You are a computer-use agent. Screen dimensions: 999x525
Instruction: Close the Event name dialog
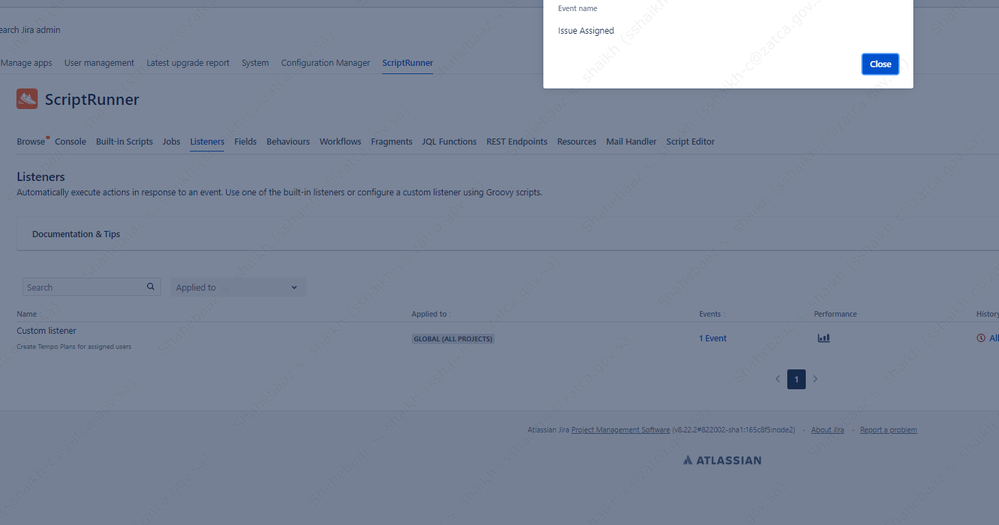(x=880, y=64)
